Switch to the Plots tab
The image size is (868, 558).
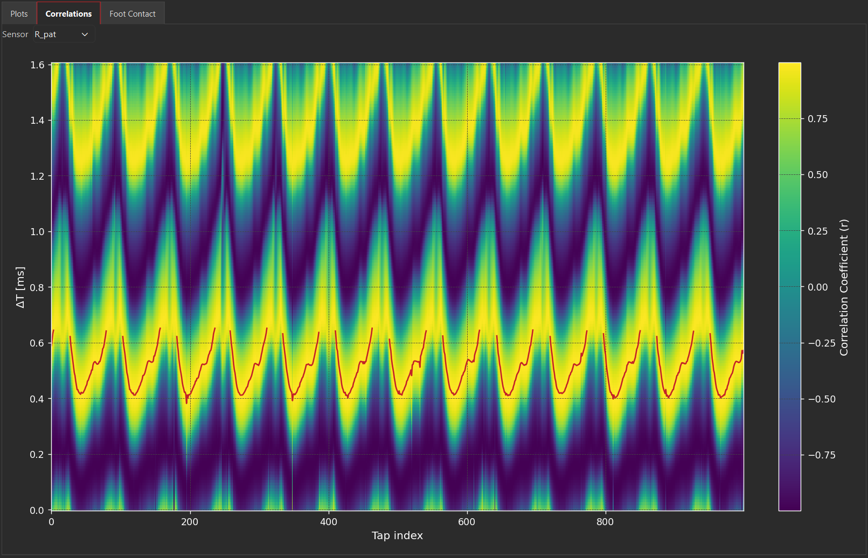pos(19,13)
